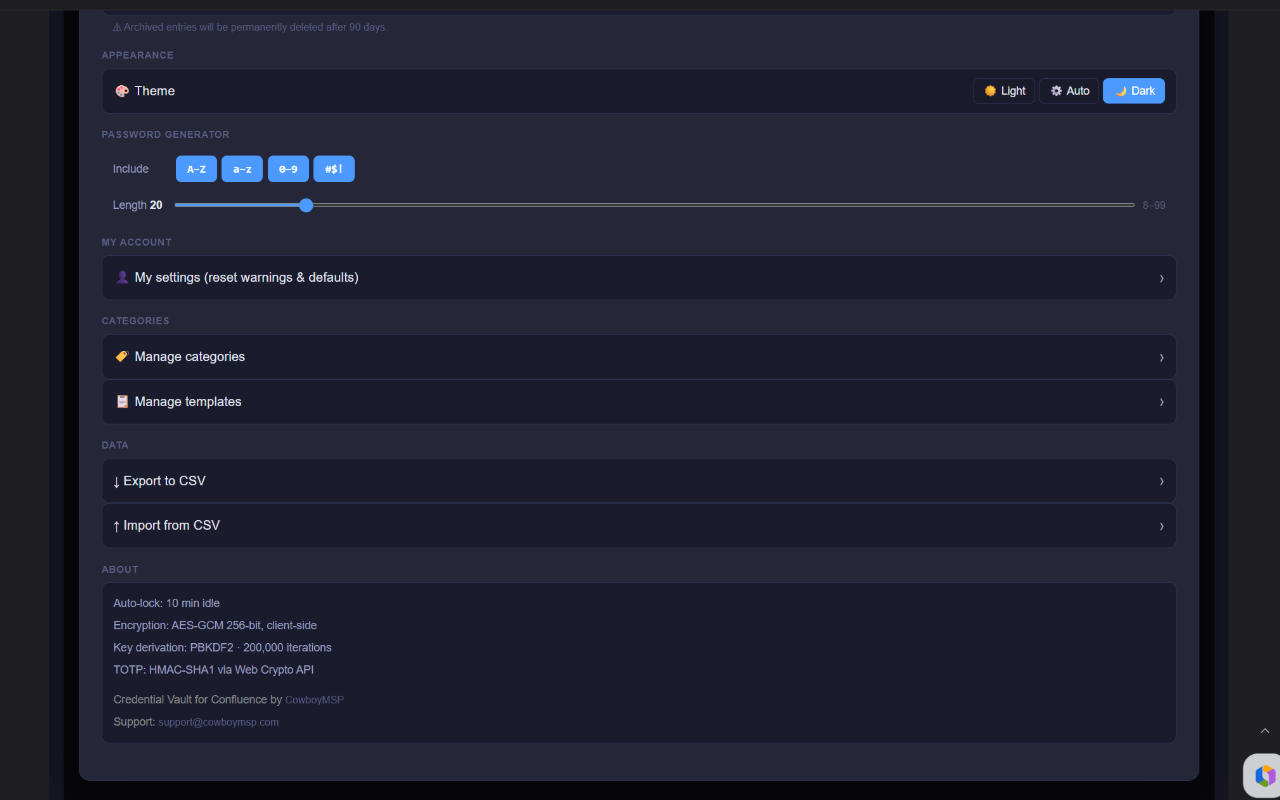Image resolution: width=1280 pixels, height=800 pixels.
Task: Open the Manage templates chevron
Action: (x=1161, y=402)
